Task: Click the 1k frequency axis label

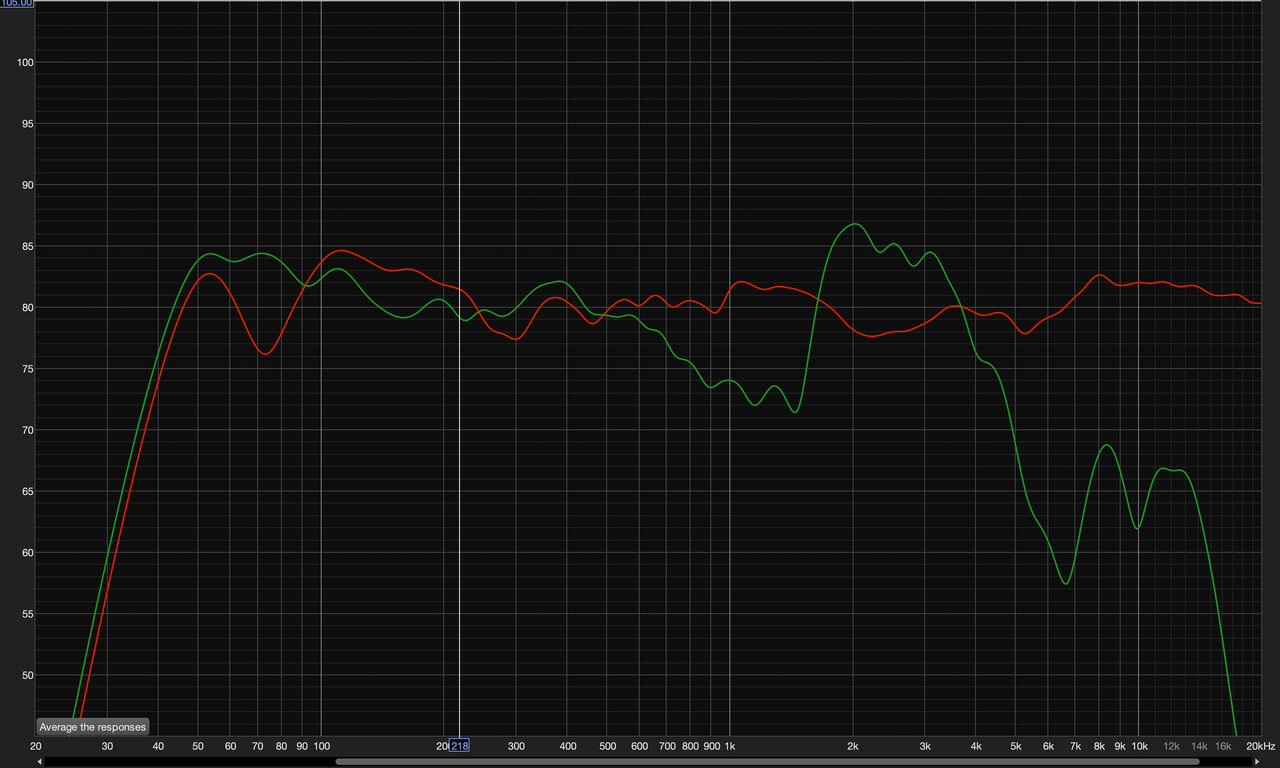Action: 729,746
